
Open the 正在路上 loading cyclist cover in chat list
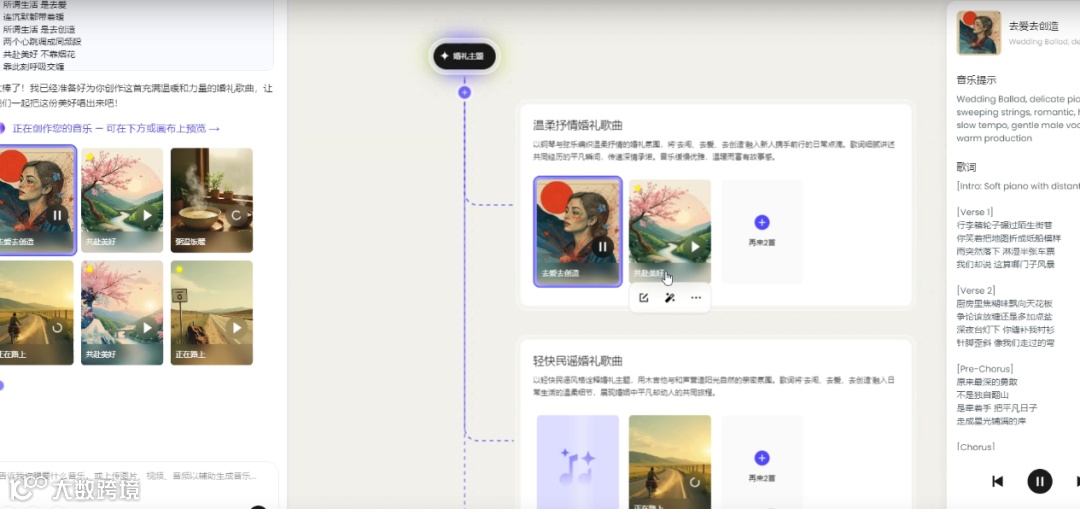pos(37,313)
